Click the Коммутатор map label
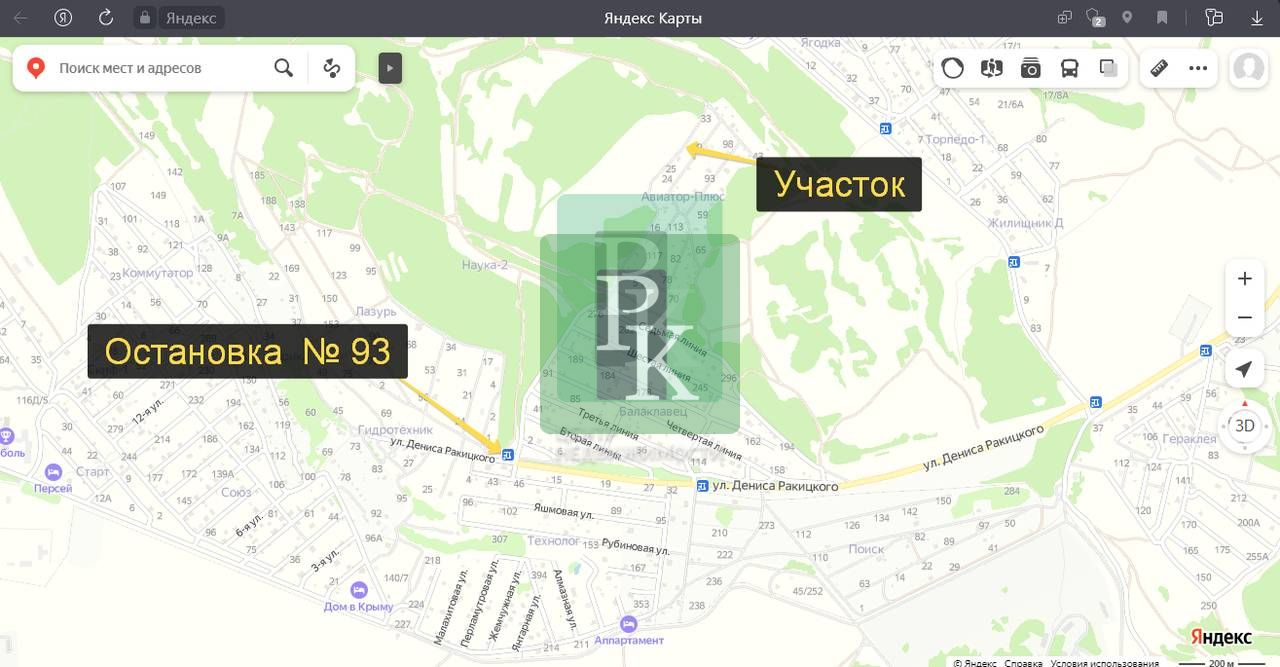Screen dimensions: 1280x667 pyautogui.click(x=157, y=273)
